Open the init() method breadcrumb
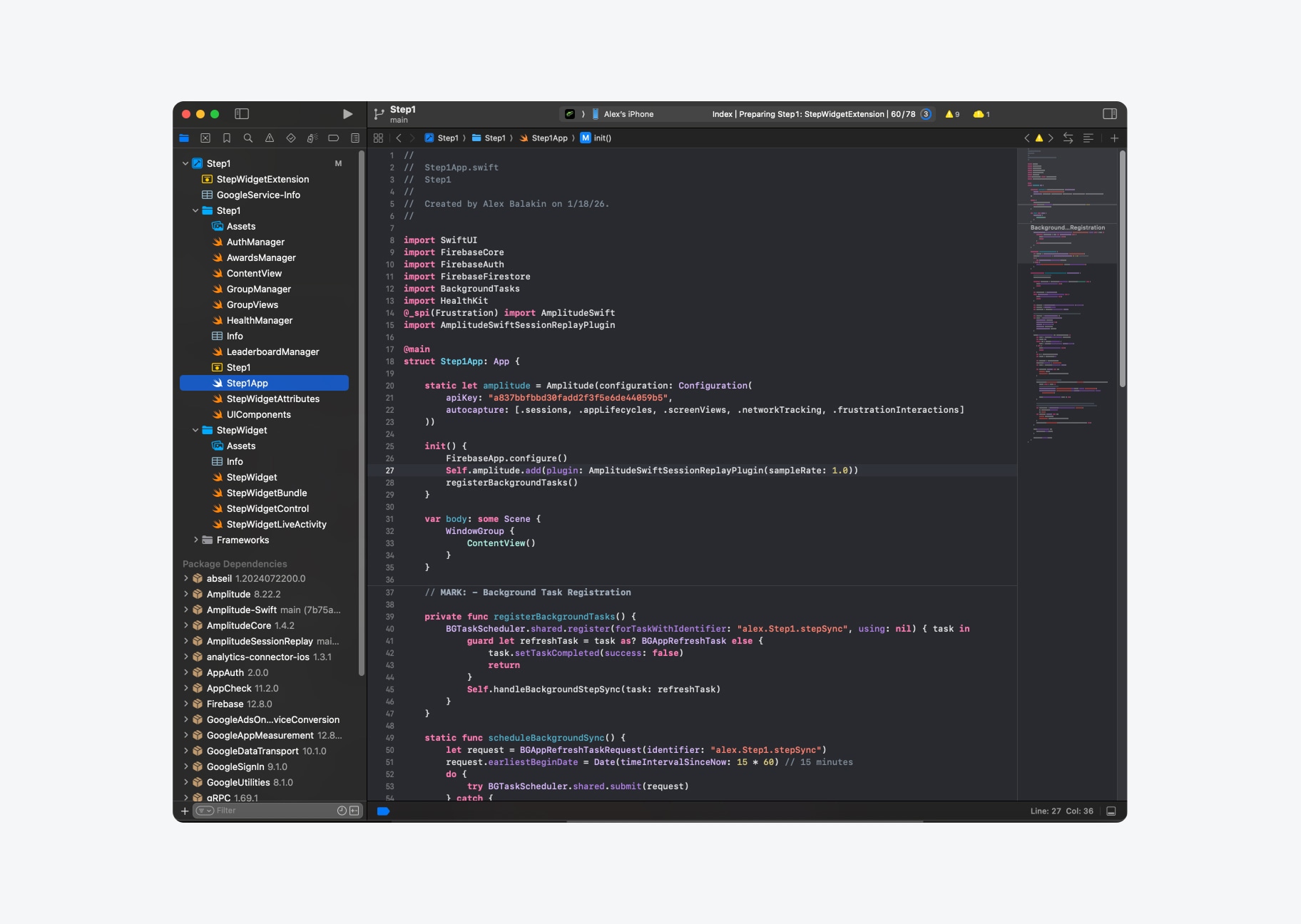This screenshot has height=924, width=1301. click(596, 138)
